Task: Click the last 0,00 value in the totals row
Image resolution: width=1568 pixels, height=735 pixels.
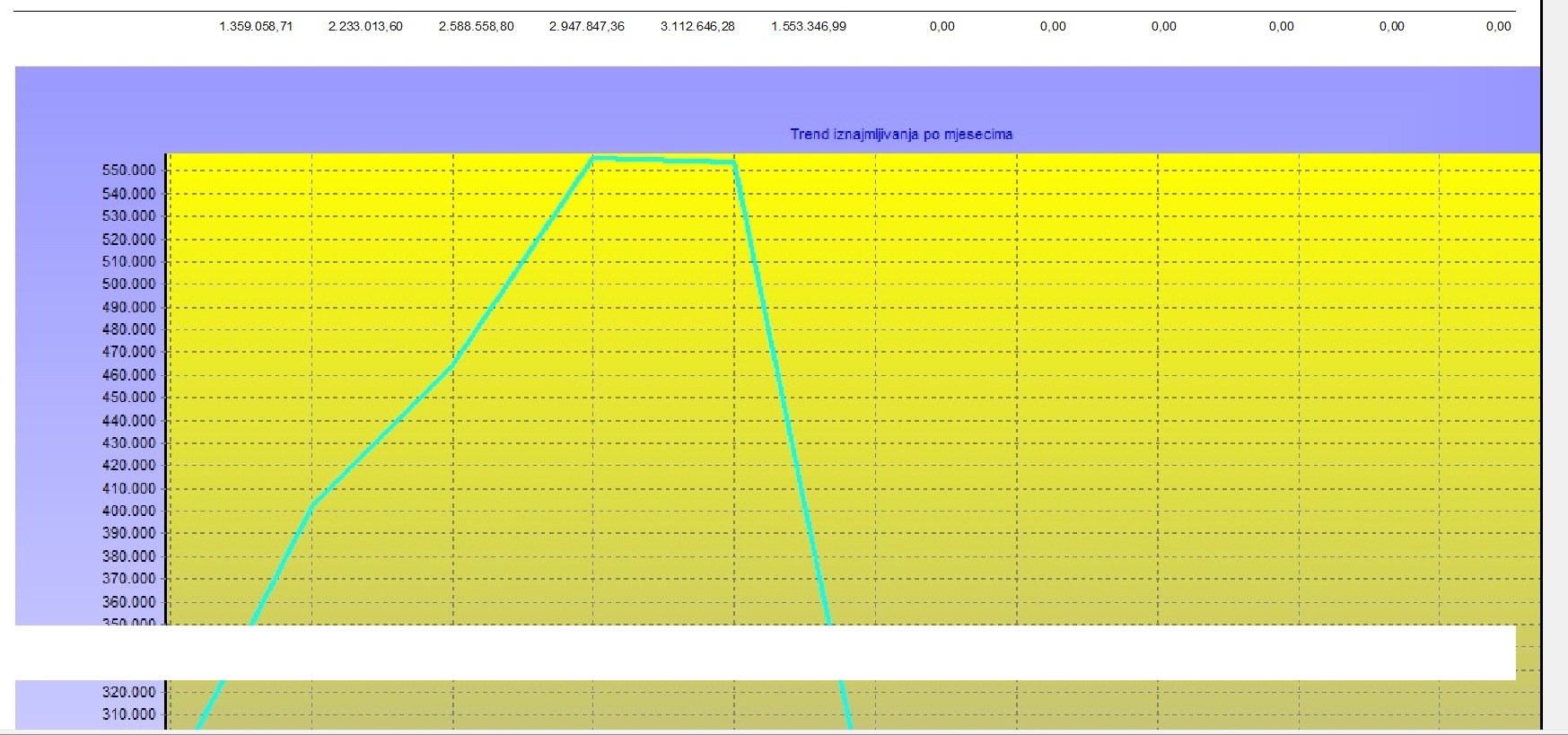Action: click(x=1498, y=26)
